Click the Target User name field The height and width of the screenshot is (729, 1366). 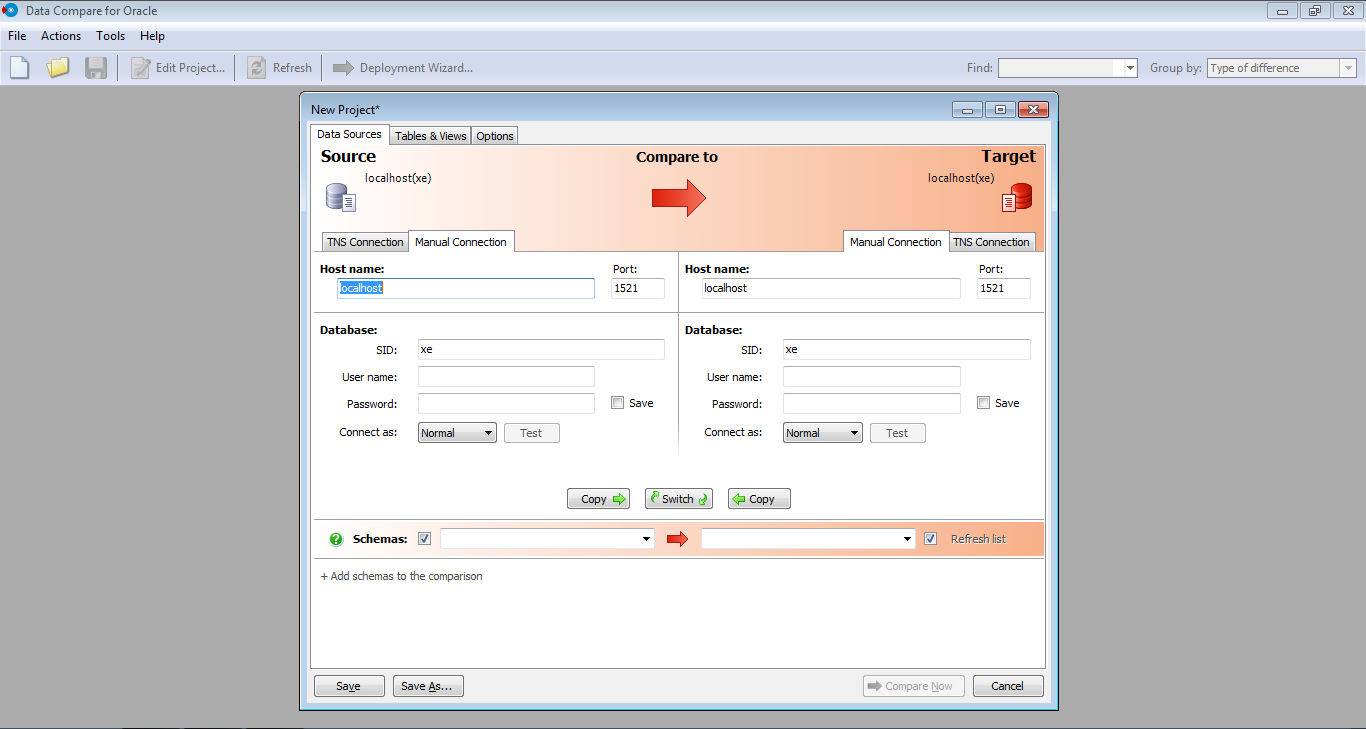tap(872, 377)
